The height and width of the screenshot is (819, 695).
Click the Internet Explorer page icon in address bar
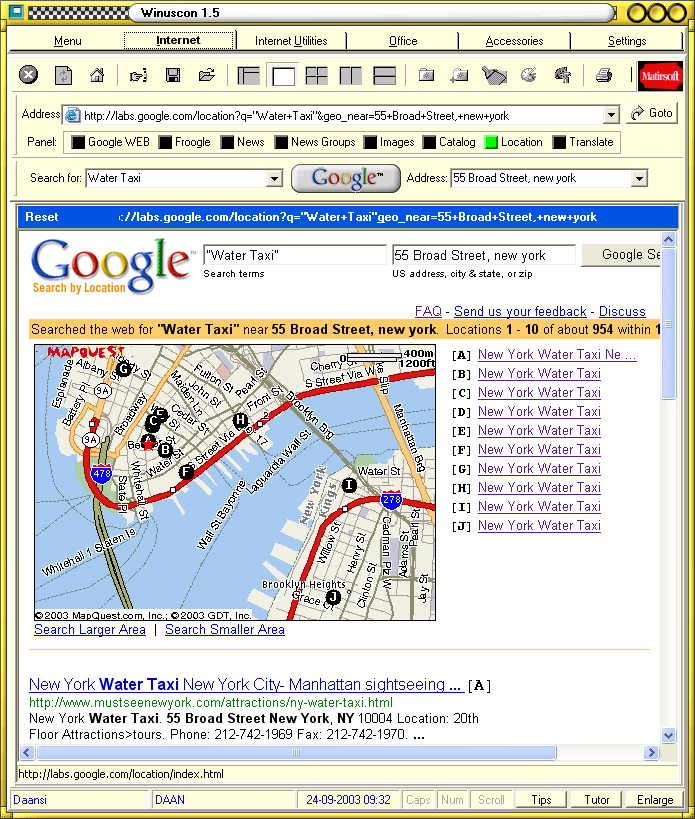[x=72, y=115]
